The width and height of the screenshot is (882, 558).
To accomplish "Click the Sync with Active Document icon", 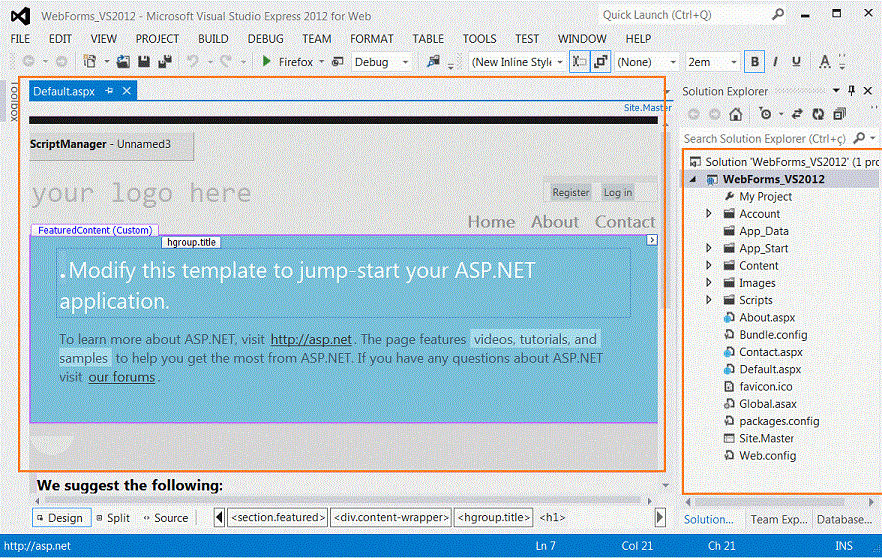I will click(x=796, y=114).
